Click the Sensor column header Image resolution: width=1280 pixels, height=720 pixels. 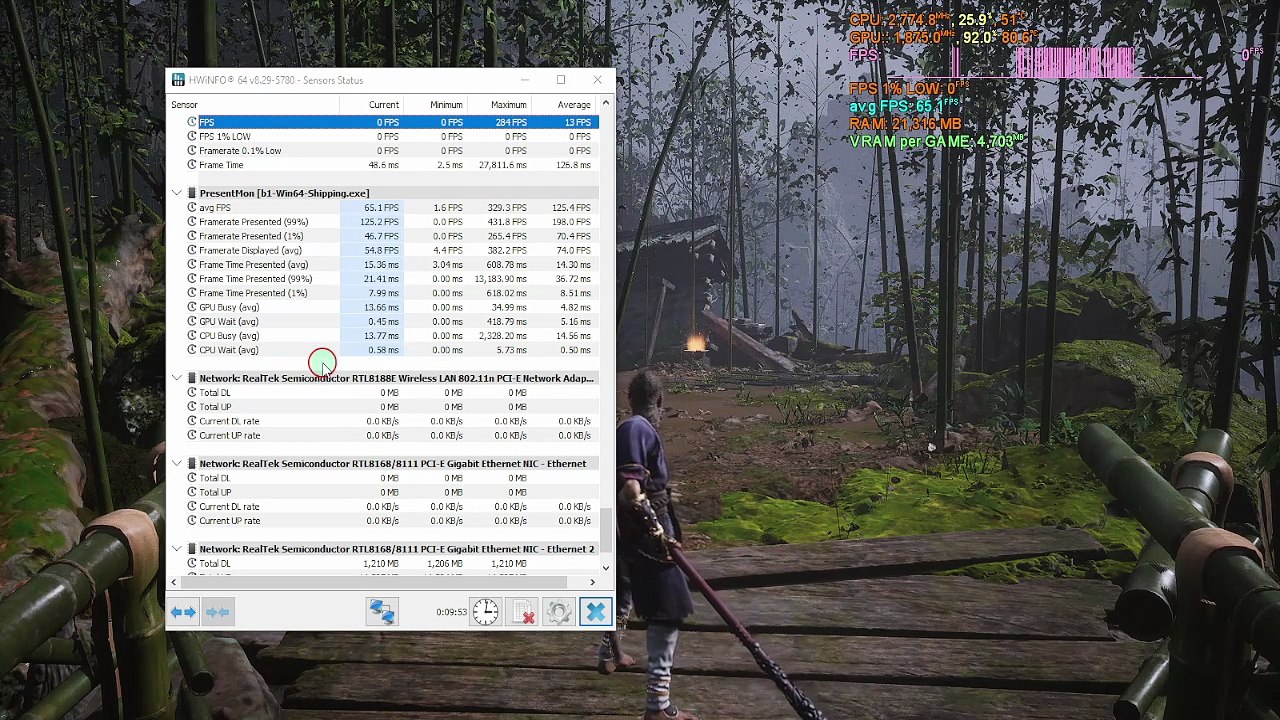pos(254,105)
